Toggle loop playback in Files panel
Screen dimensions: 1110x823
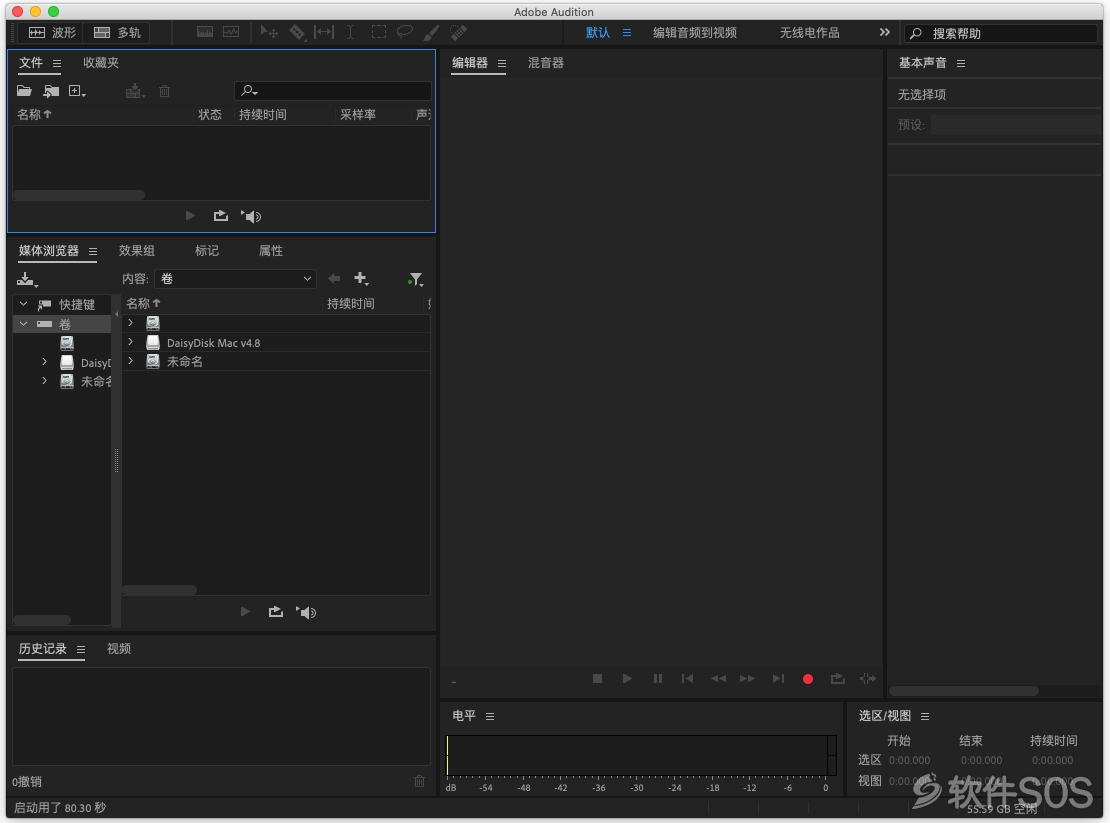221,216
